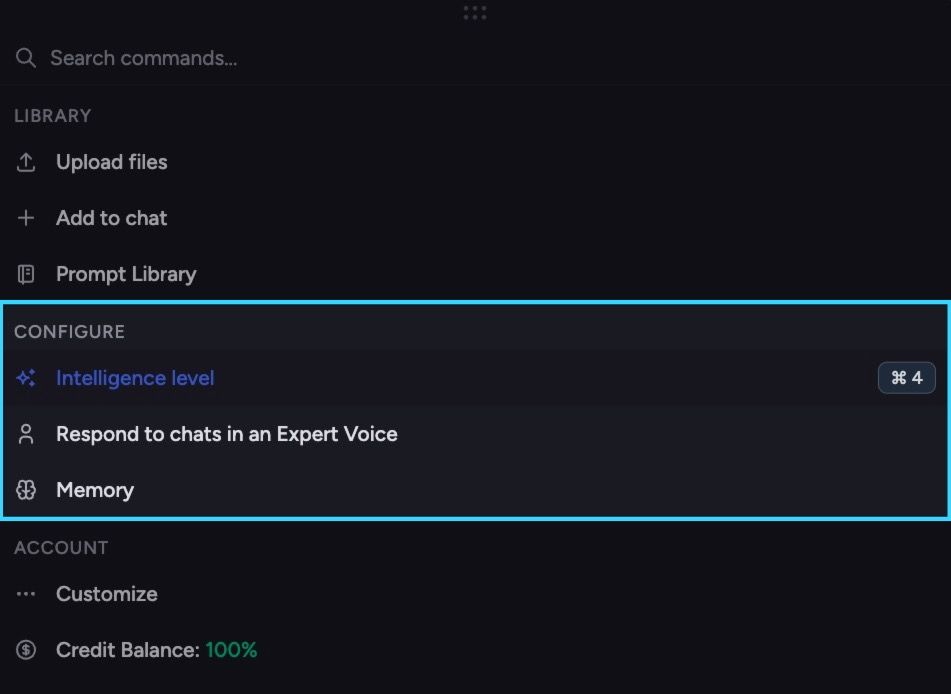Screen dimensions: 951x694
Task: Open the Customize account option
Action: [x=476, y=594]
